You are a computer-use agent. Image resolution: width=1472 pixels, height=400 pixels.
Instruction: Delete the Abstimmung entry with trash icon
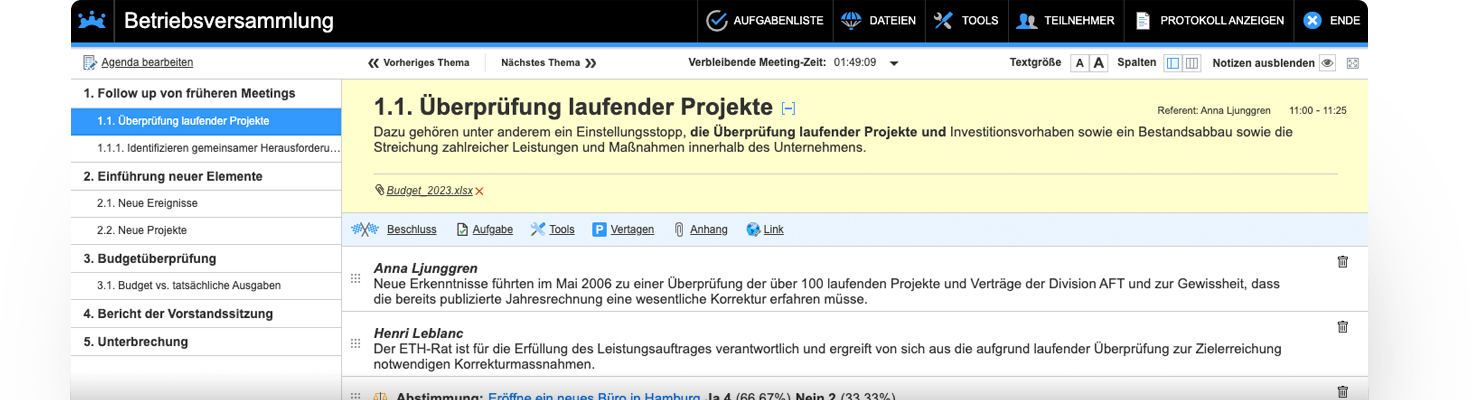point(1342,392)
